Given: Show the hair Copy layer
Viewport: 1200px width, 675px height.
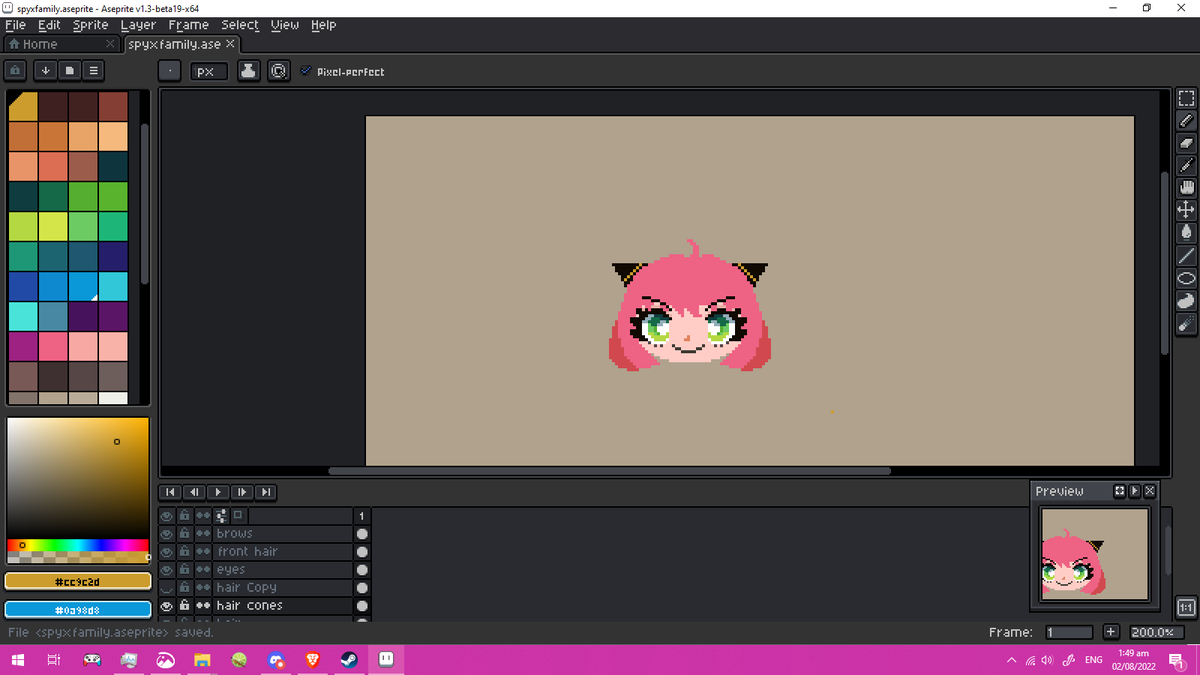Looking at the screenshot, I should point(167,588).
